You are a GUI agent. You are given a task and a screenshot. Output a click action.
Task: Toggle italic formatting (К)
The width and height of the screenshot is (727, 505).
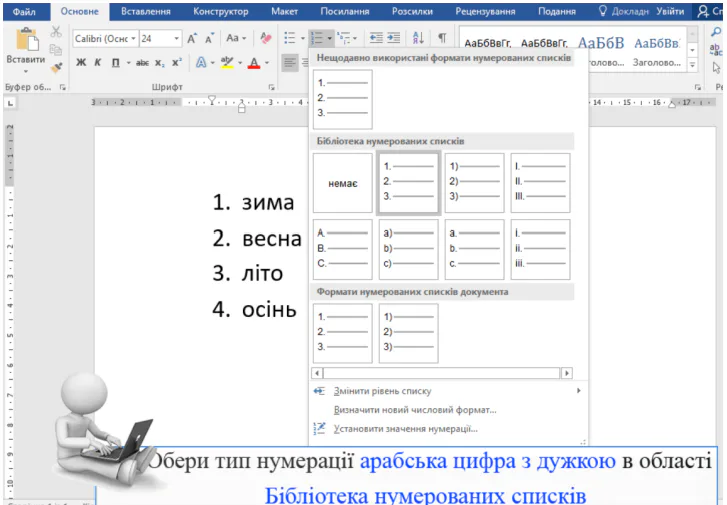pos(98,62)
